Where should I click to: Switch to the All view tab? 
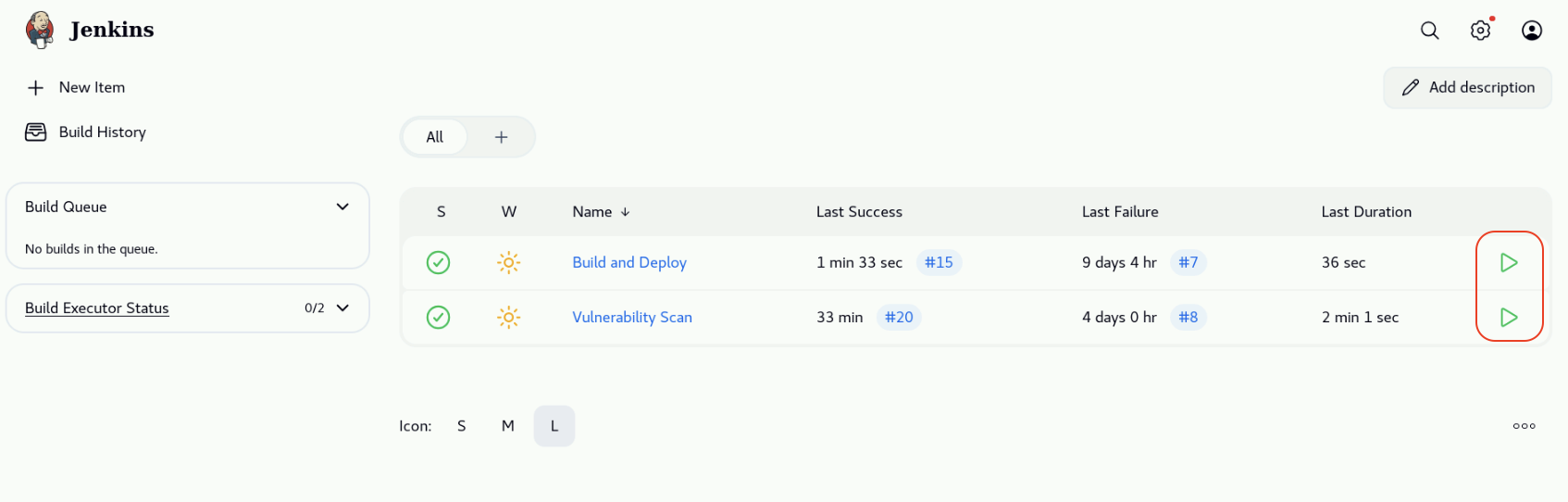[434, 137]
